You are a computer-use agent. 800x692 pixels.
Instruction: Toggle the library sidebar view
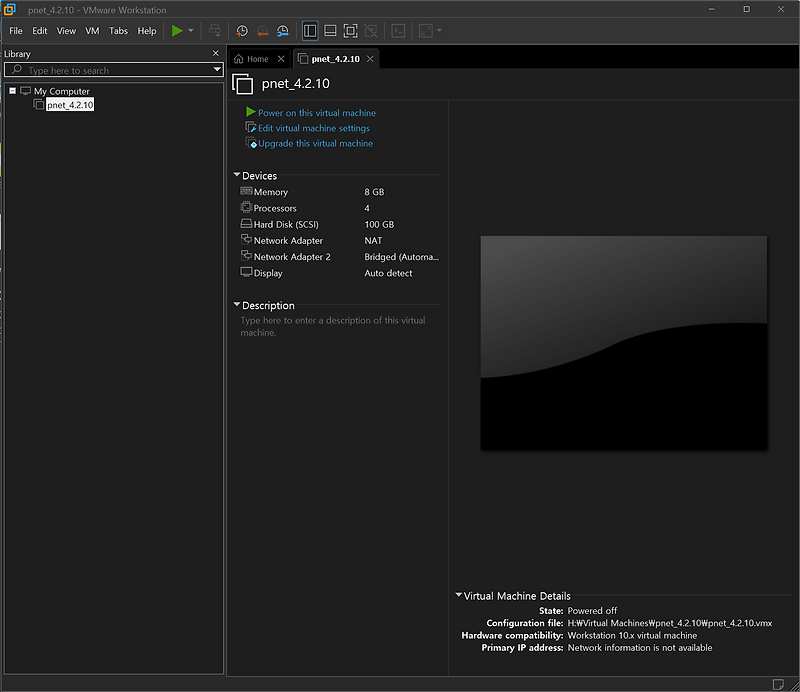310,31
